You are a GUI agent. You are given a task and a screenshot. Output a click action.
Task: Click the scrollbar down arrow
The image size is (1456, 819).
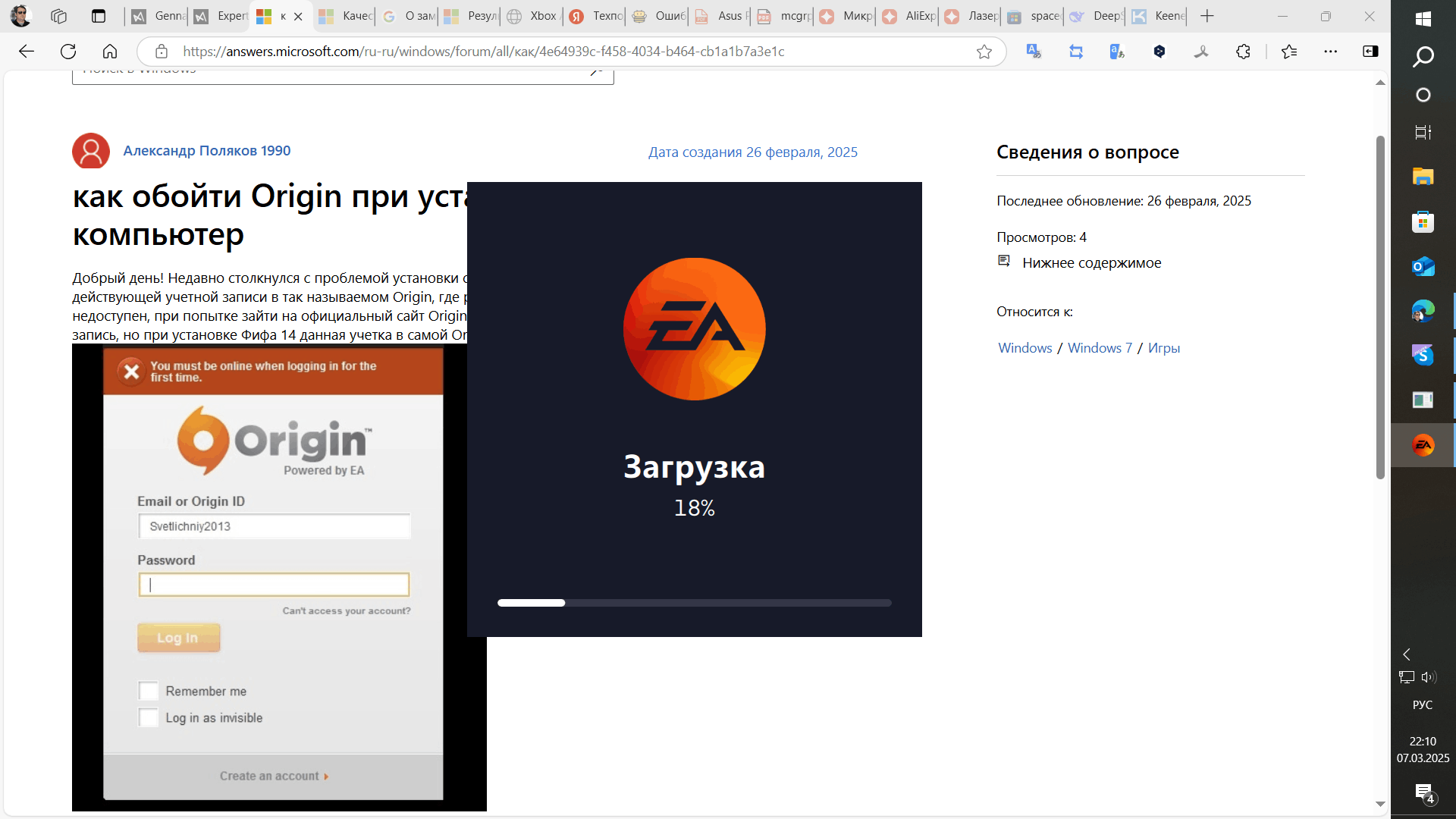tap(1380, 804)
